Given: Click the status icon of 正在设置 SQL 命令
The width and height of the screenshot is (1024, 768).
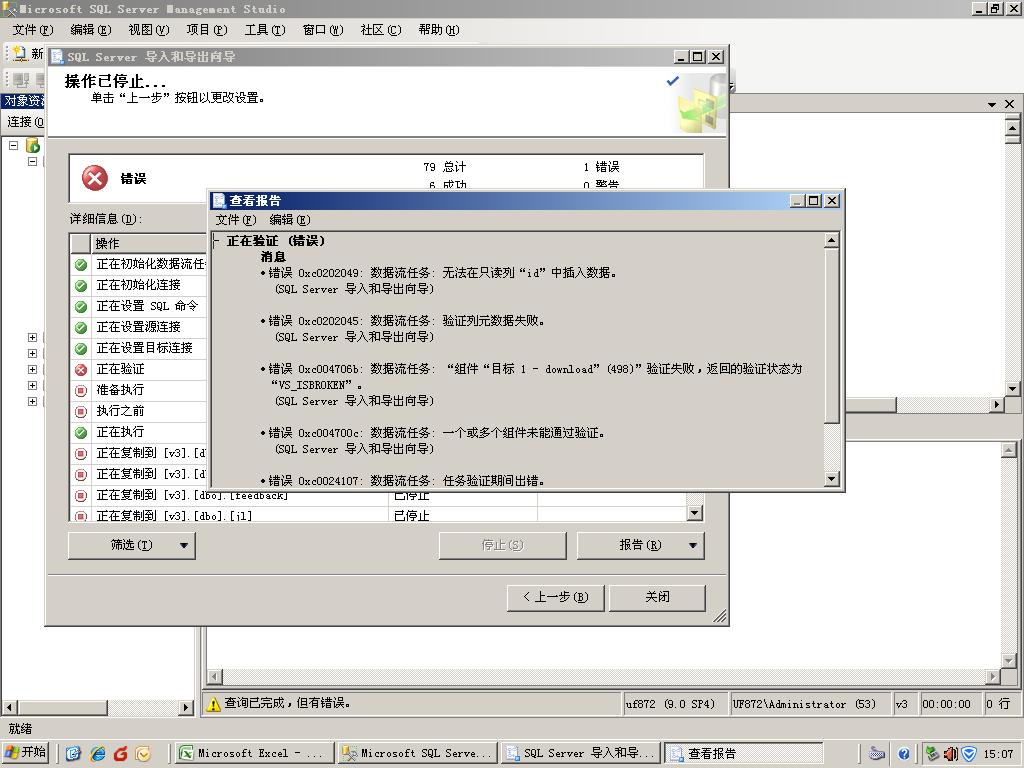Looking at the screenshot, I should (x=81, y=306).
